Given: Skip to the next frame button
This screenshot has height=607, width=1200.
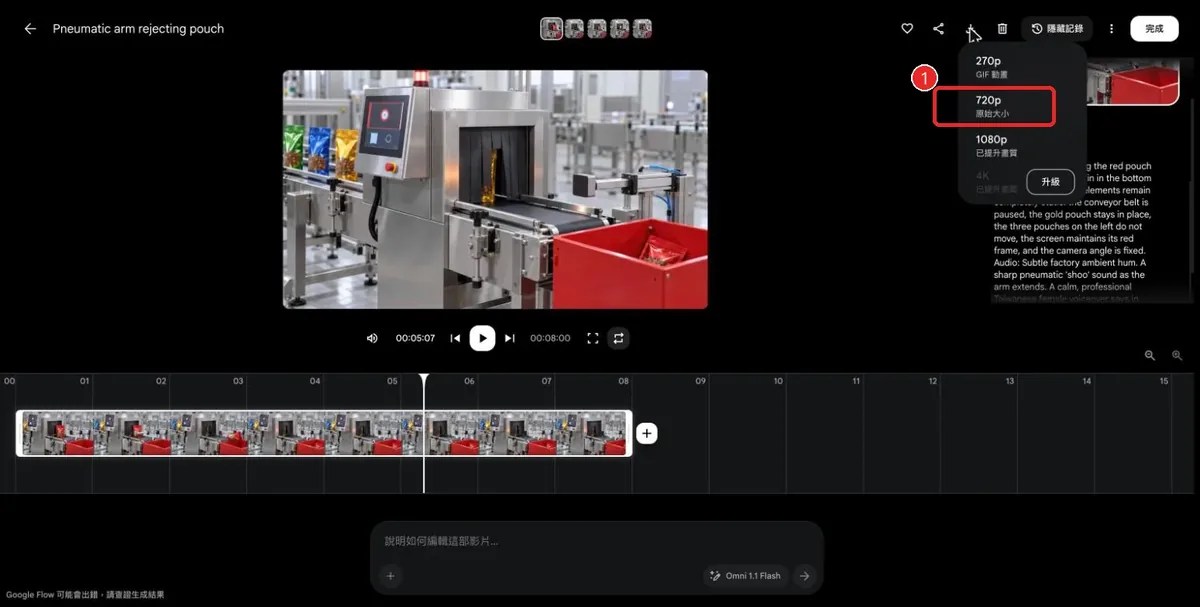Looking at the screenshot, I should pos(509,338).
